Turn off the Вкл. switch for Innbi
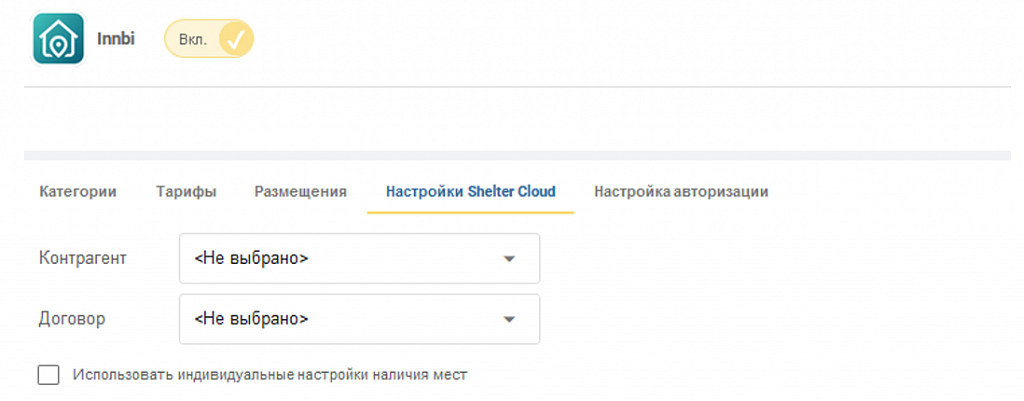This screenshot has width=1024, height=401. (208, 39)
